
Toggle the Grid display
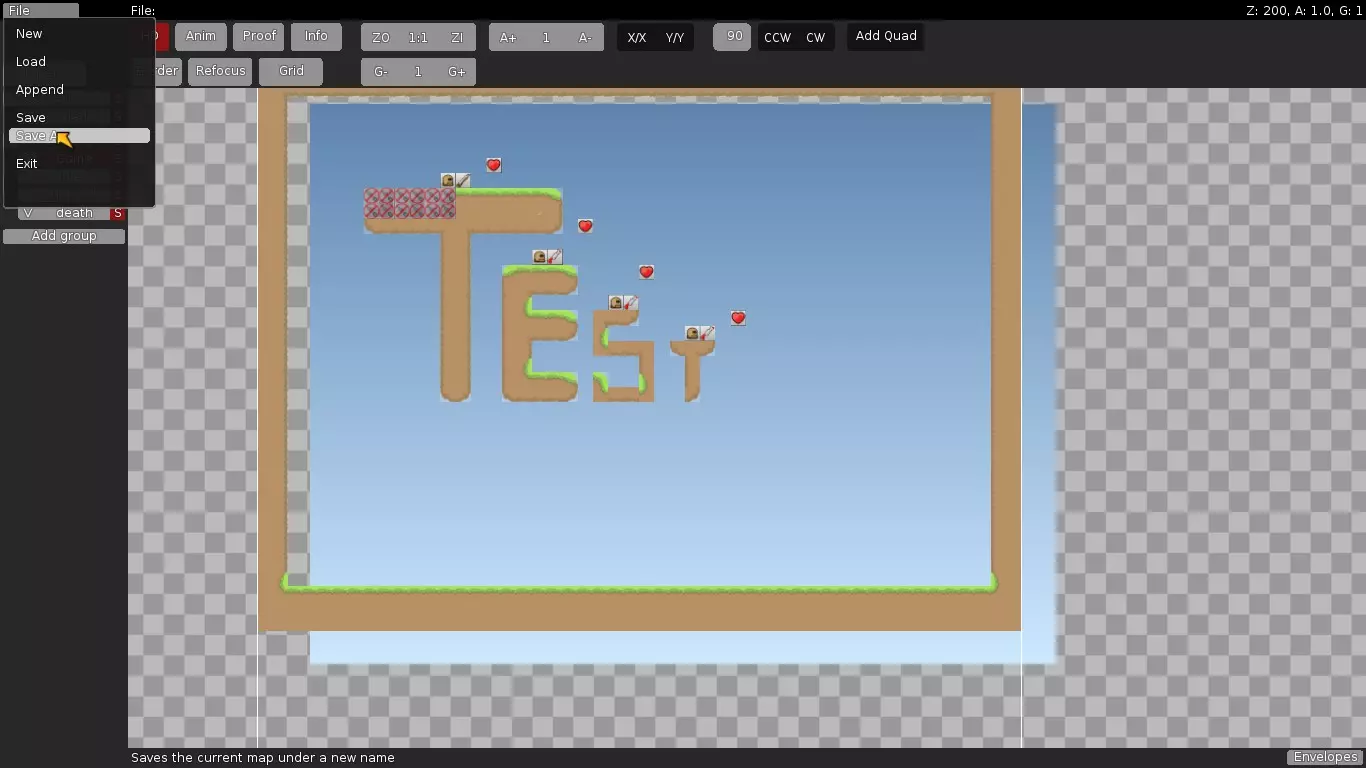291,71
